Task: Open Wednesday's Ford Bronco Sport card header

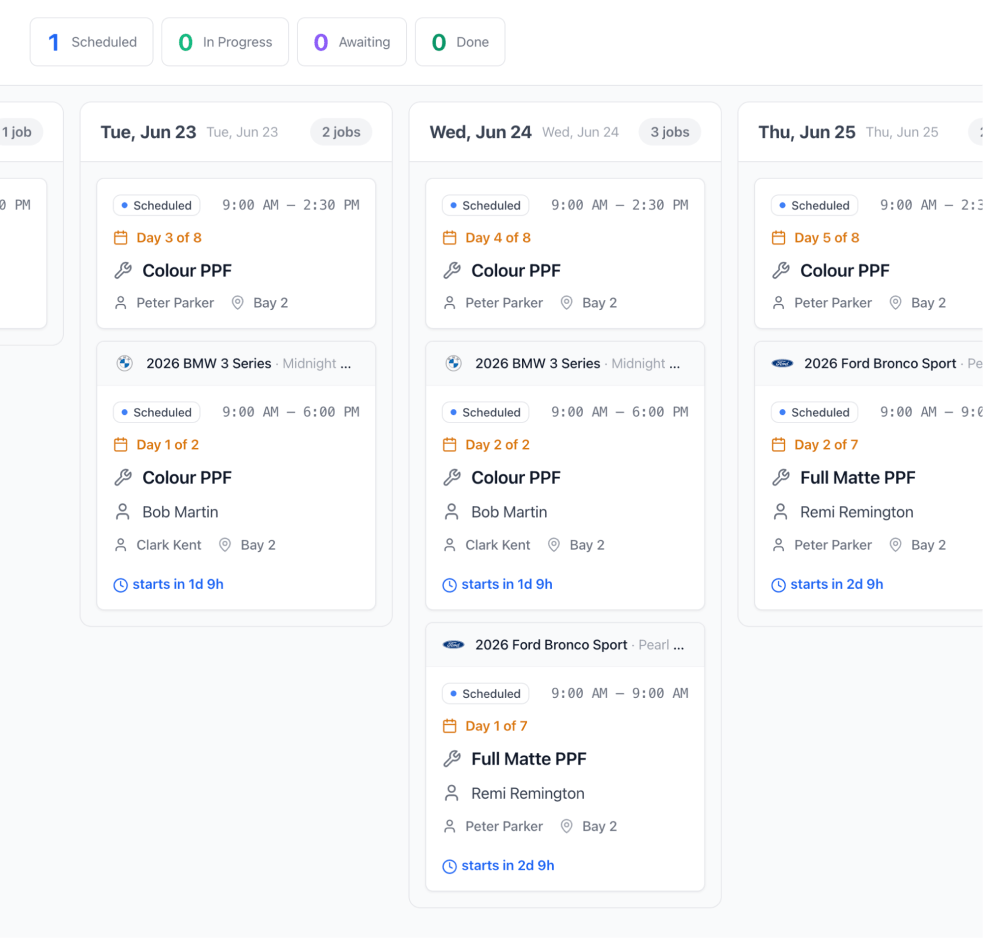Action: (565, 645)
